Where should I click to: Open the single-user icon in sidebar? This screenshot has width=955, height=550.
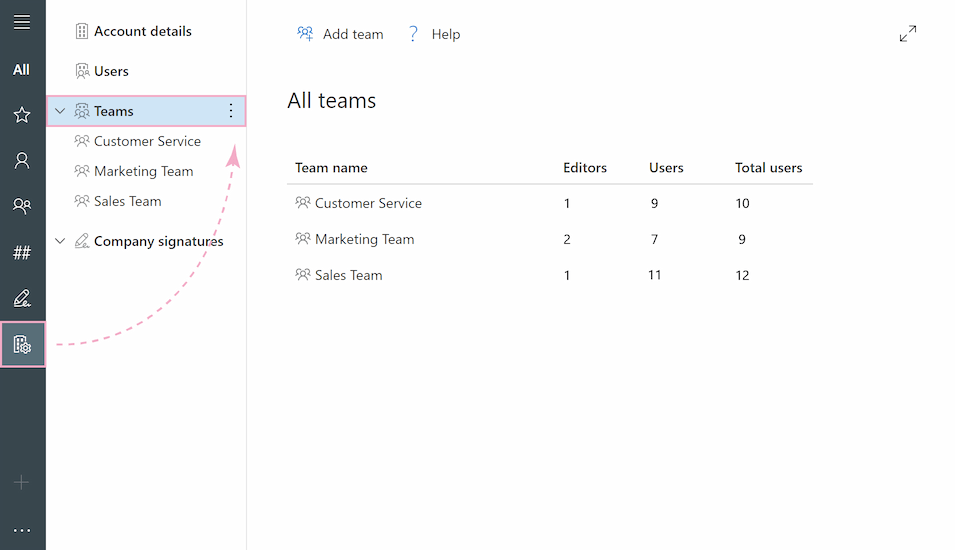(x=22, y=160)
